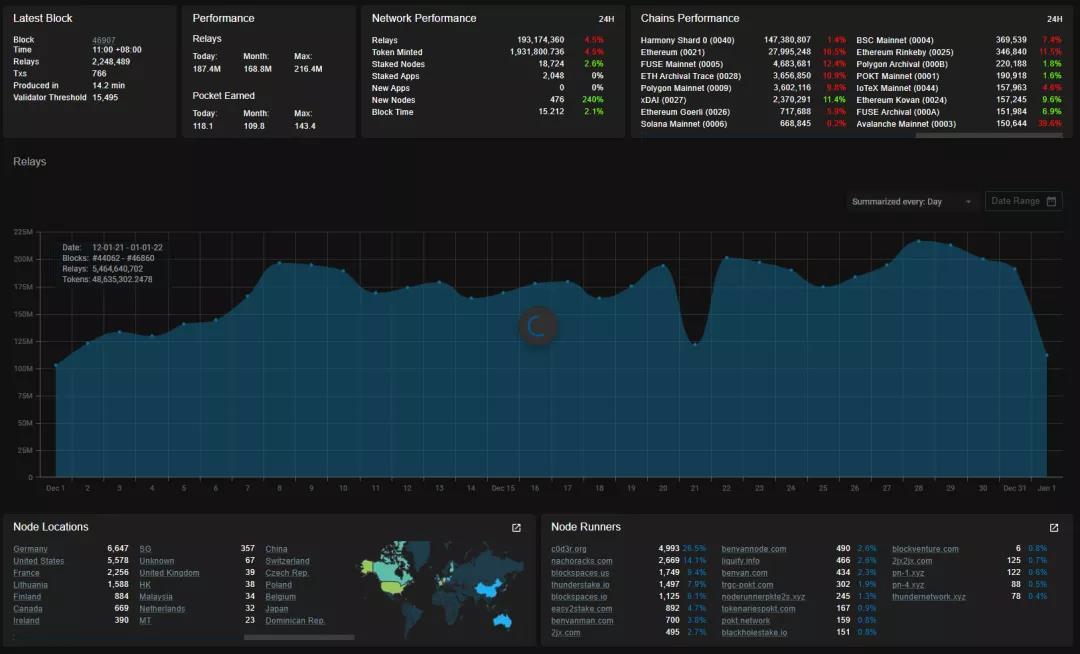Click the Node Locations horizontal scrollbar
This screenshot has width=1080, height=654.
[298, 637]
